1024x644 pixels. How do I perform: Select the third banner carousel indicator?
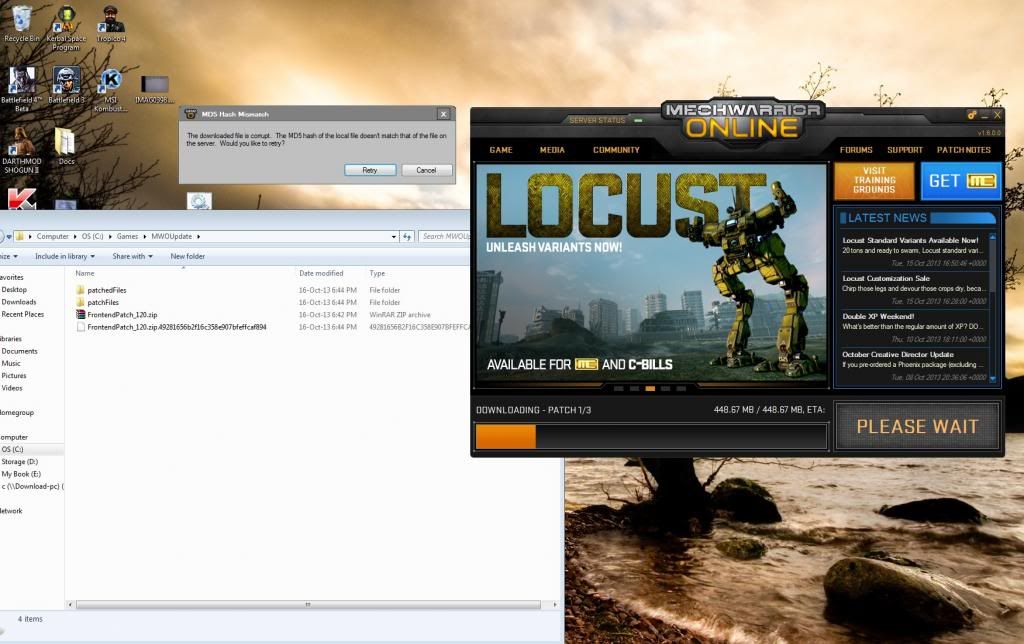(650, 388)
